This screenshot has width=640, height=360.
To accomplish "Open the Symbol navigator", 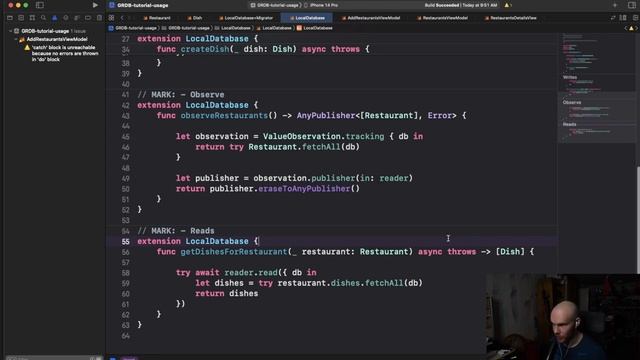I will click(x=32, y=18).
